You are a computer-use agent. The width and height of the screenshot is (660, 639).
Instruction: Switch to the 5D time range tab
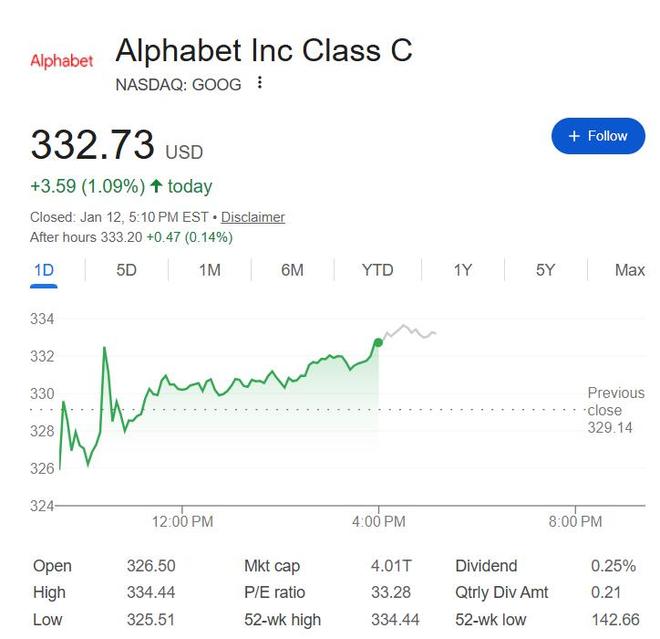coord(126,270)
